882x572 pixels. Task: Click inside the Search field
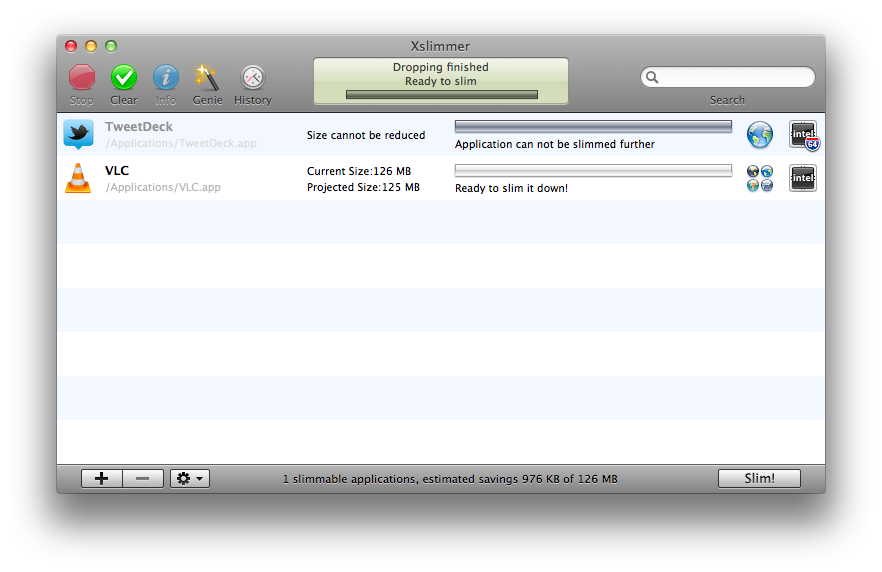[735, 77]
